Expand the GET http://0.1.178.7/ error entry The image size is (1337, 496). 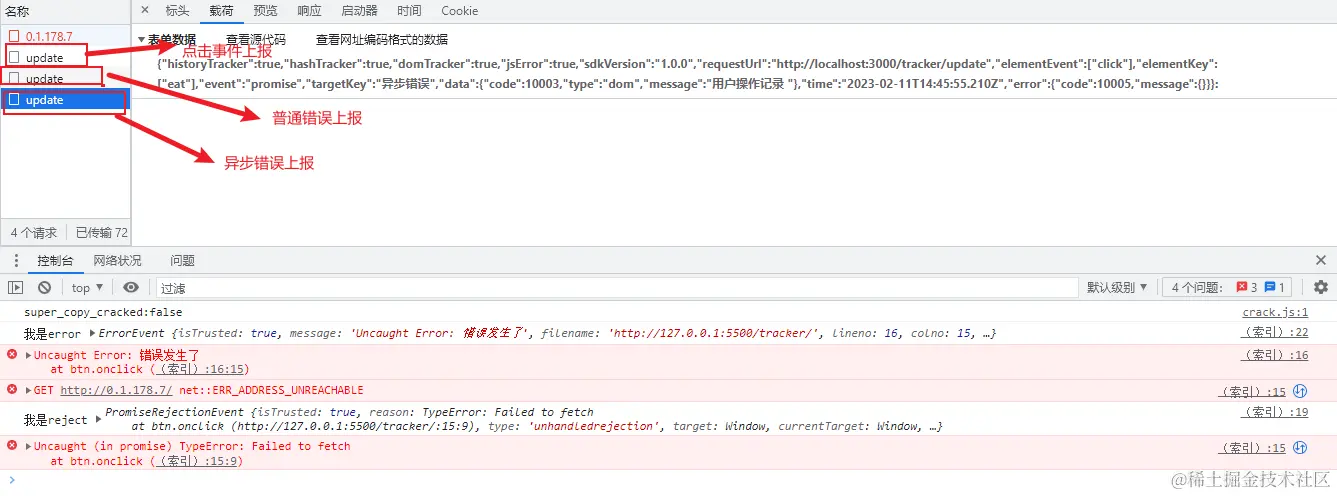point(28,390)
